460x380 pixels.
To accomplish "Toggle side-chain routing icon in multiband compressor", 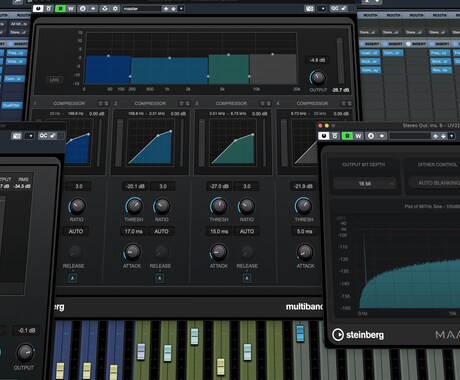I will pyautogui.click(x=105, y=8).
